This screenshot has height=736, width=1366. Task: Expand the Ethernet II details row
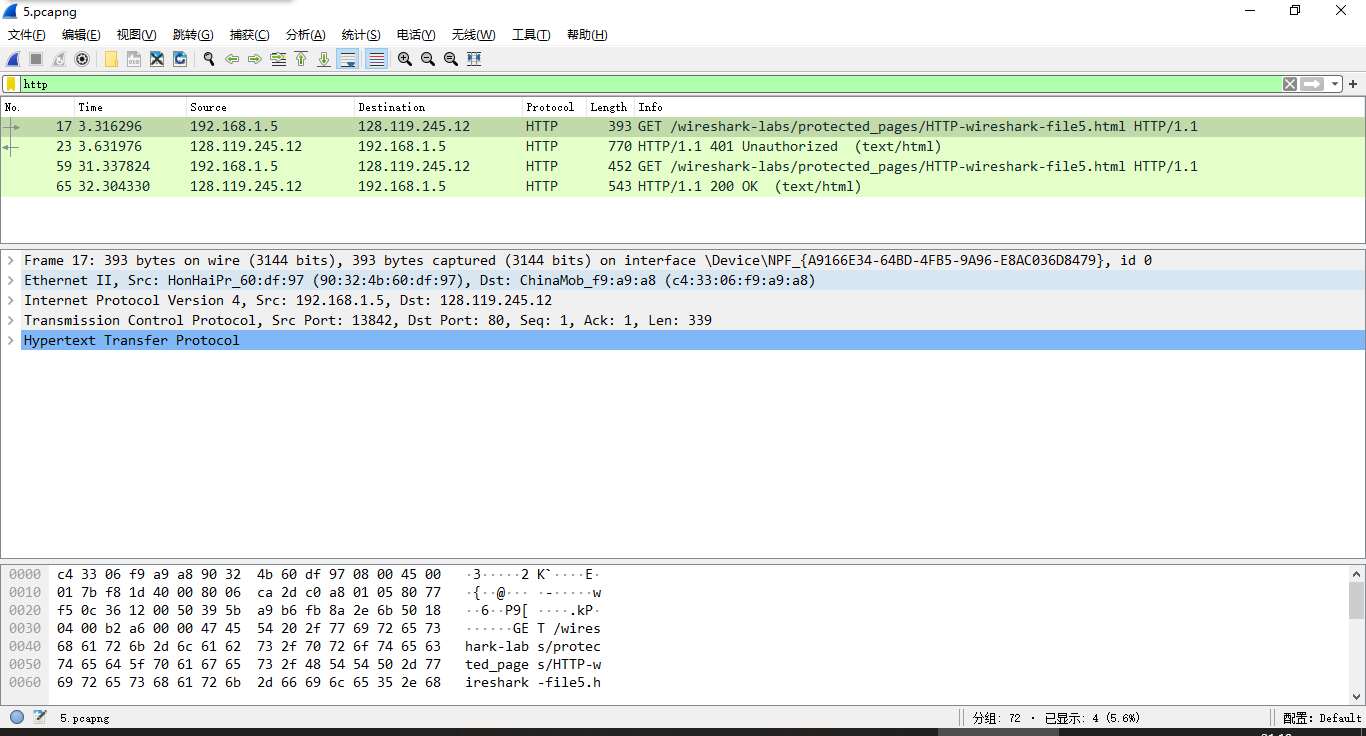[x=11, y=280]
